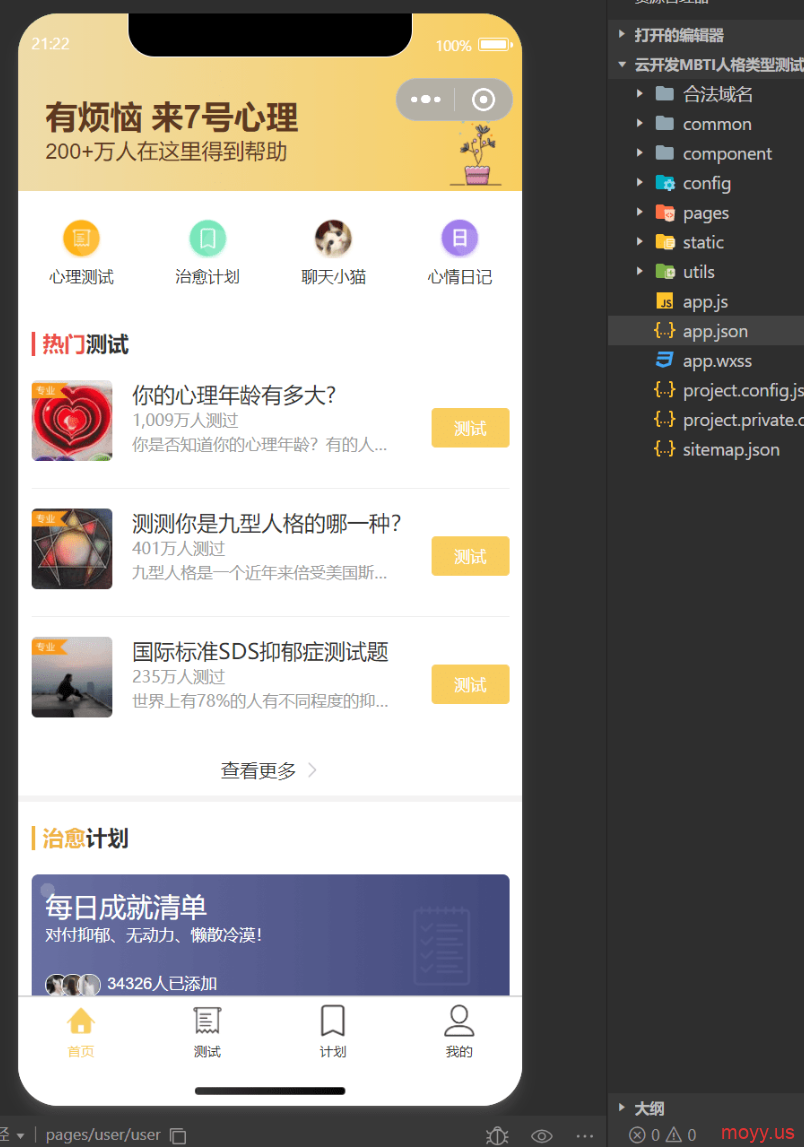Expand the component folder arrow
The height and width of the screenshot is (1147, 804).
click(639, 153)
